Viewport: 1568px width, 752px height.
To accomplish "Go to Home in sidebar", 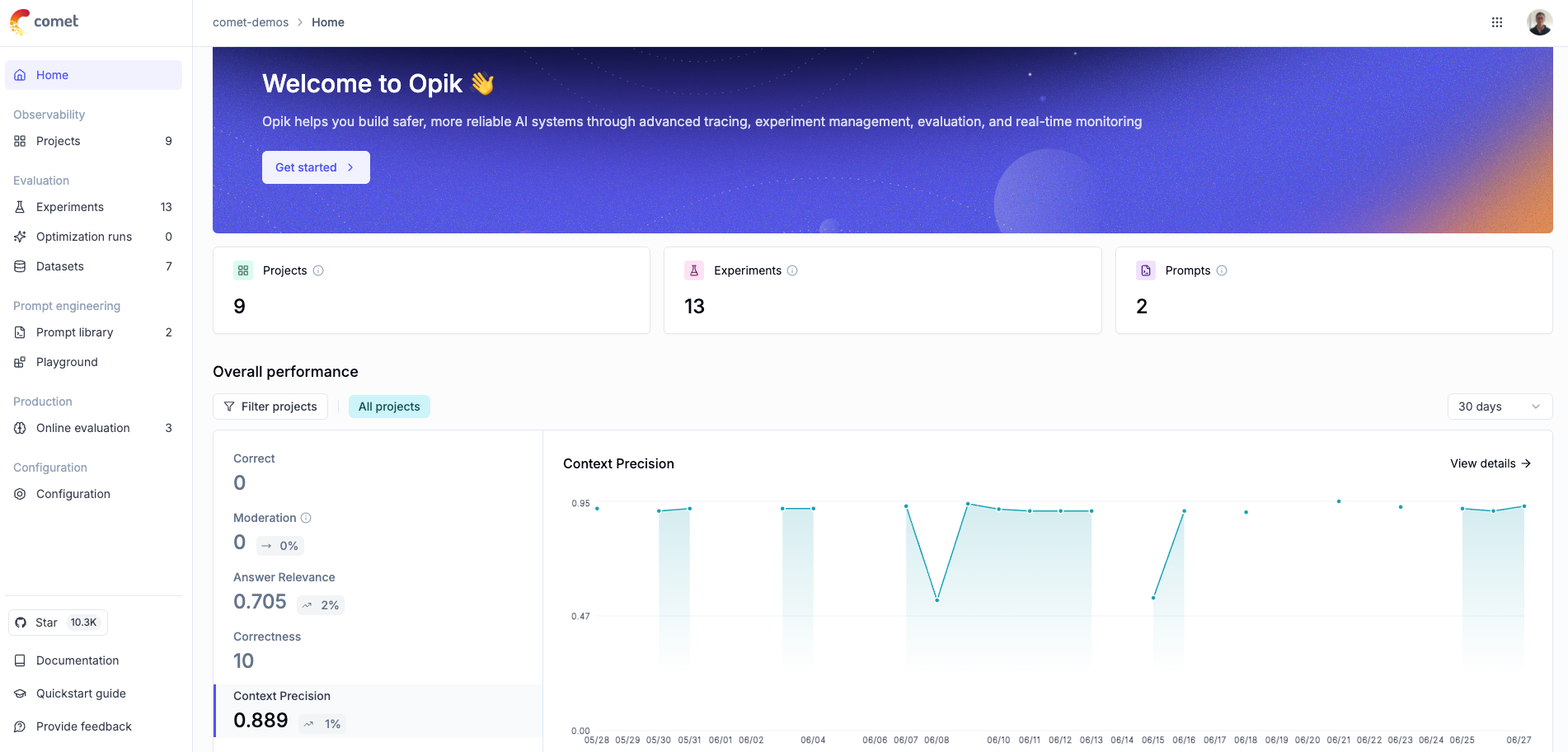I will (x=93, y=75).
